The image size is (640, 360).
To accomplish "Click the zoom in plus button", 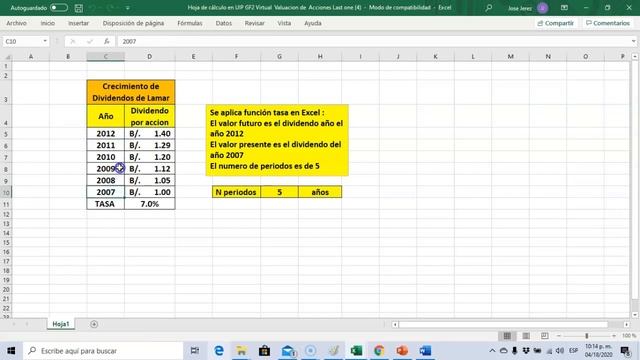I will pyautogui.click(x=614, y=336).
